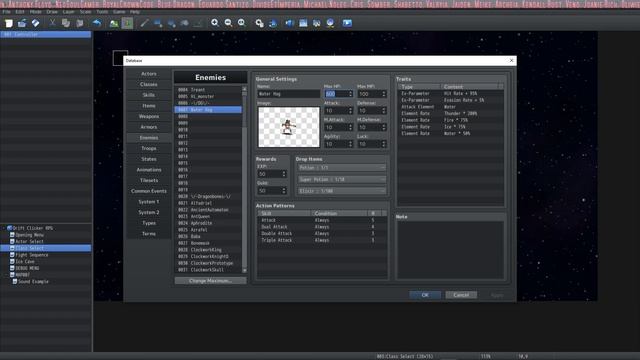Switch to the Troops database tab
Screen dimensions: 640x360
point(149,149)
